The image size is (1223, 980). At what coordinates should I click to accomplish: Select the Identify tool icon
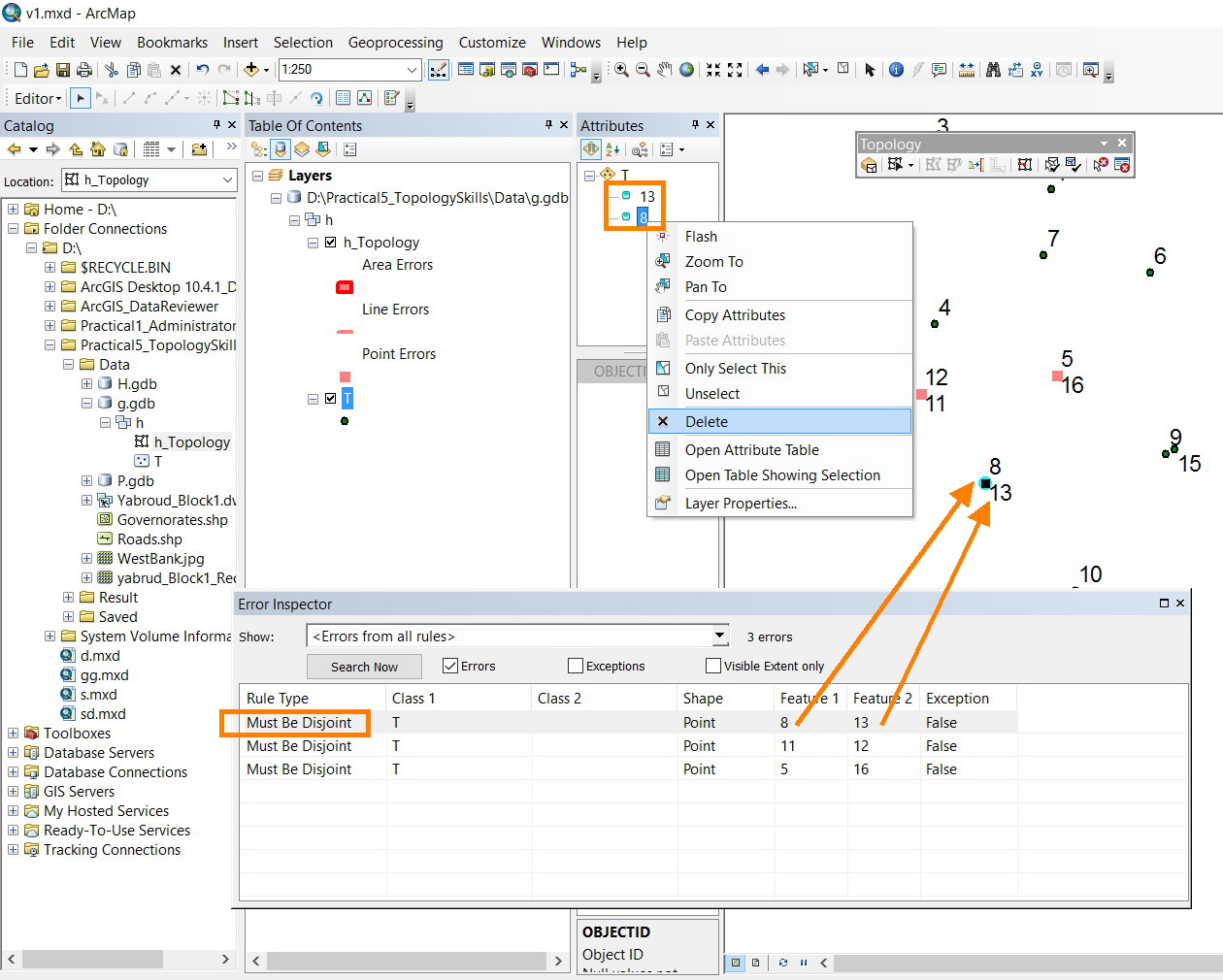(896, 70)
